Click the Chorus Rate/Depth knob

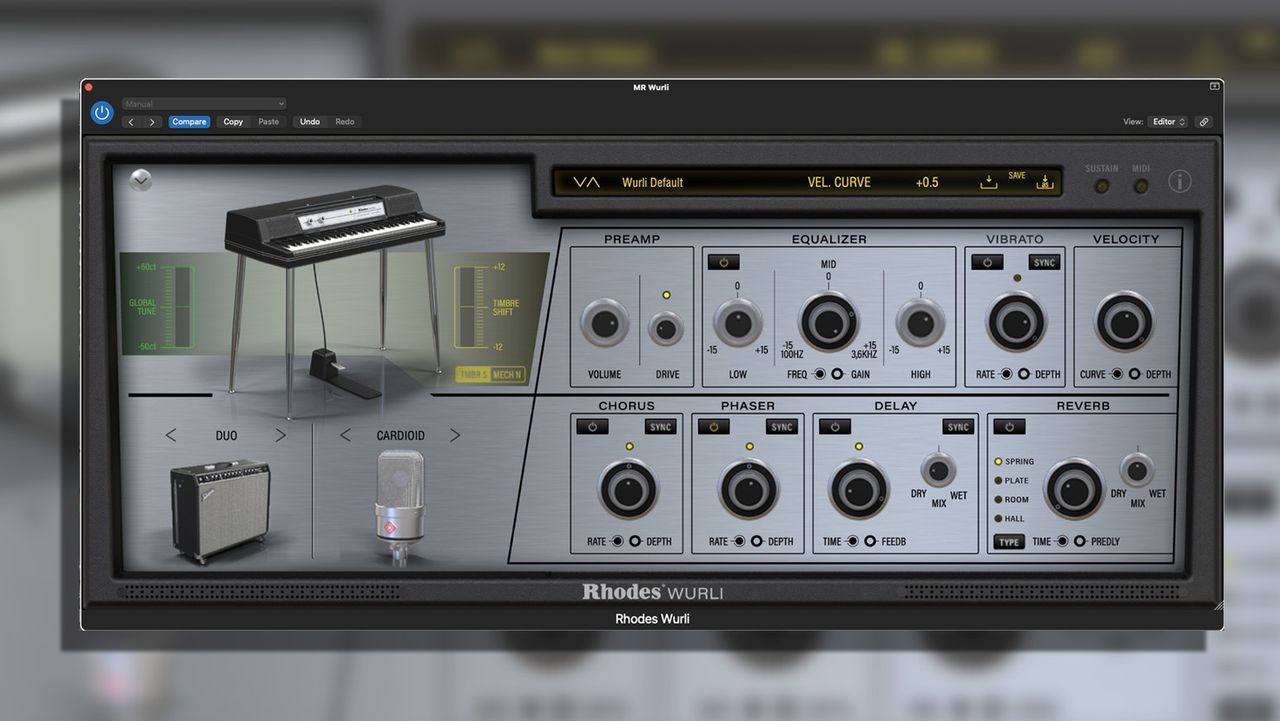tap(628, 489)
